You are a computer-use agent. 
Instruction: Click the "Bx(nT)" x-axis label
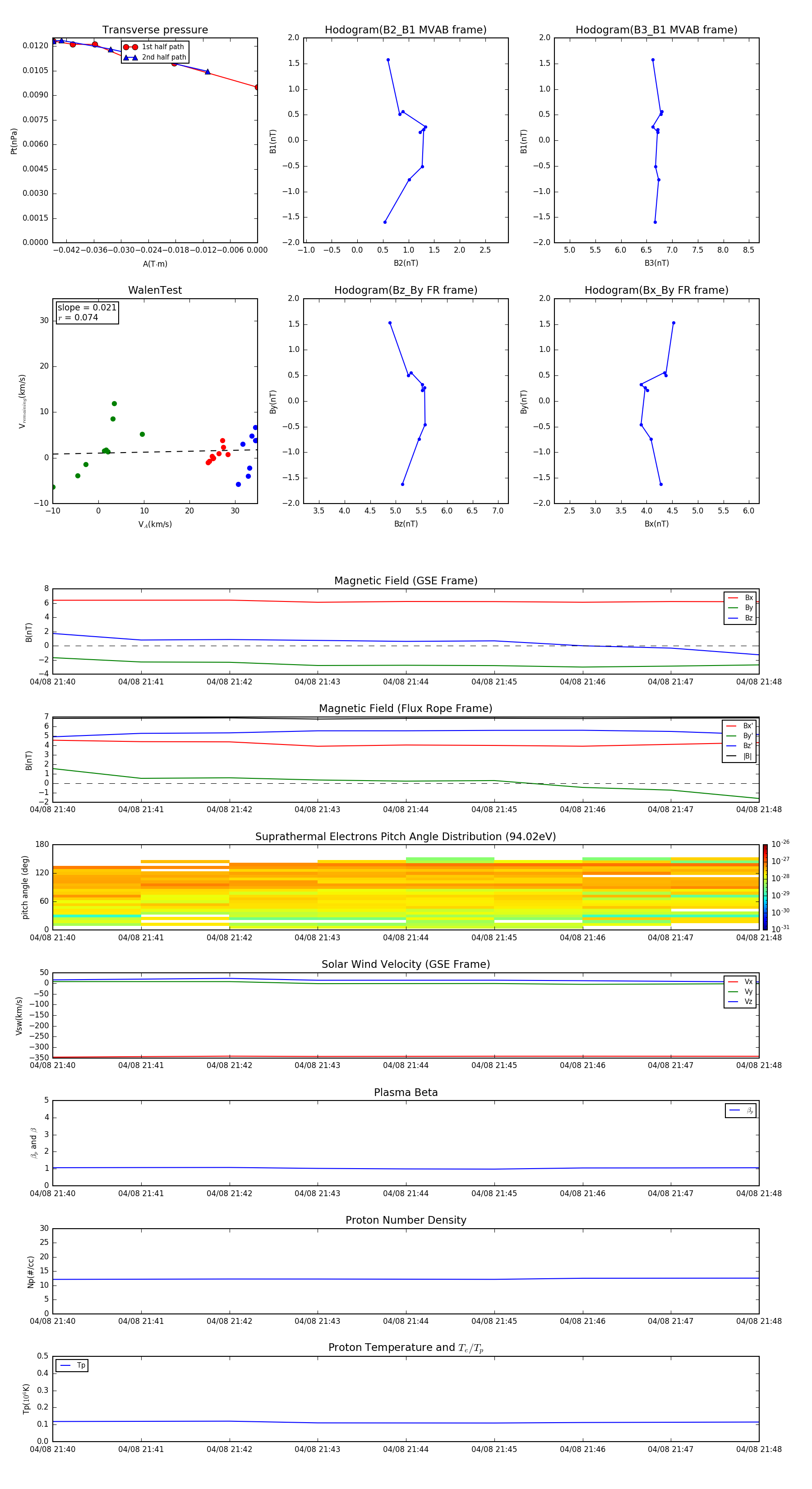pos(656,524)
